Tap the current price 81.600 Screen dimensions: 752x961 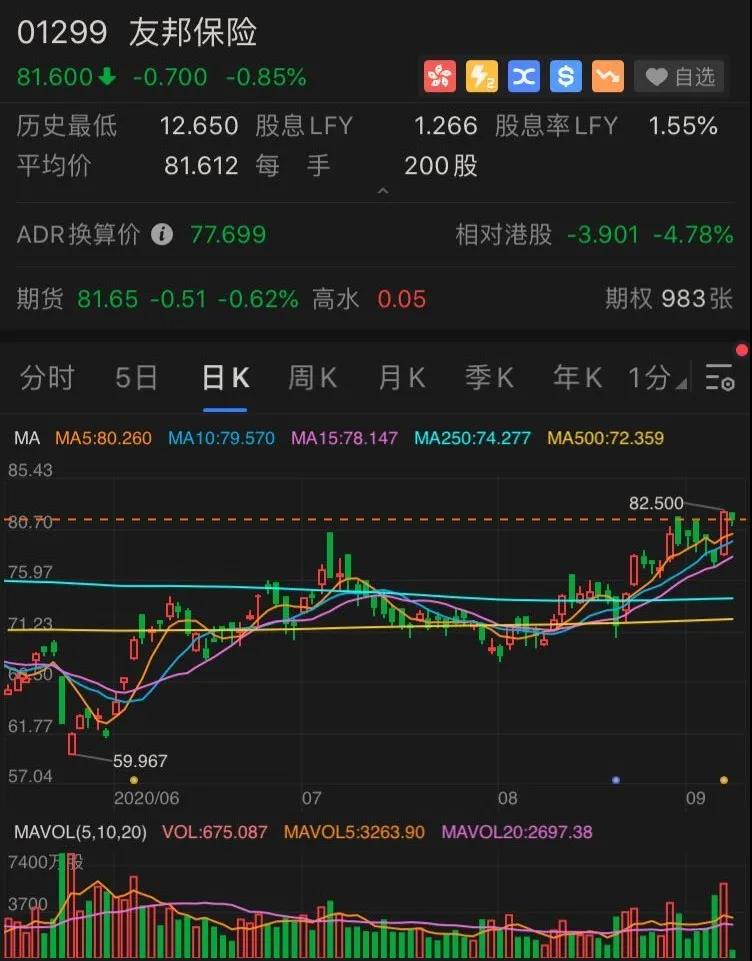point(55,77)
